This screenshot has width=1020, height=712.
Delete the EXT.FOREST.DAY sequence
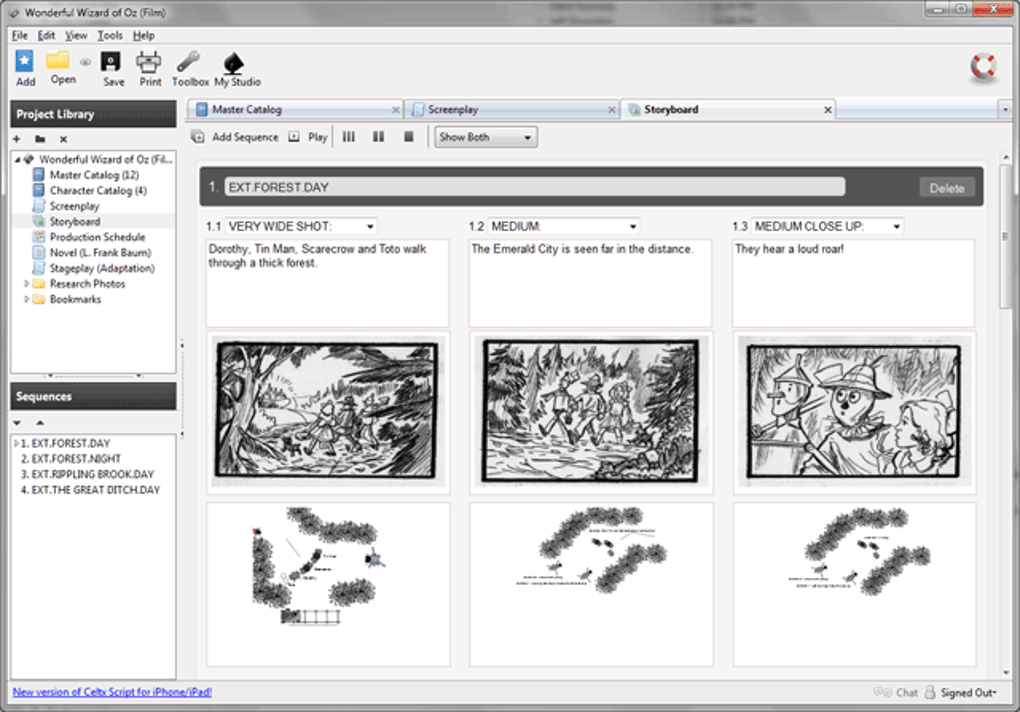(946, 188)
